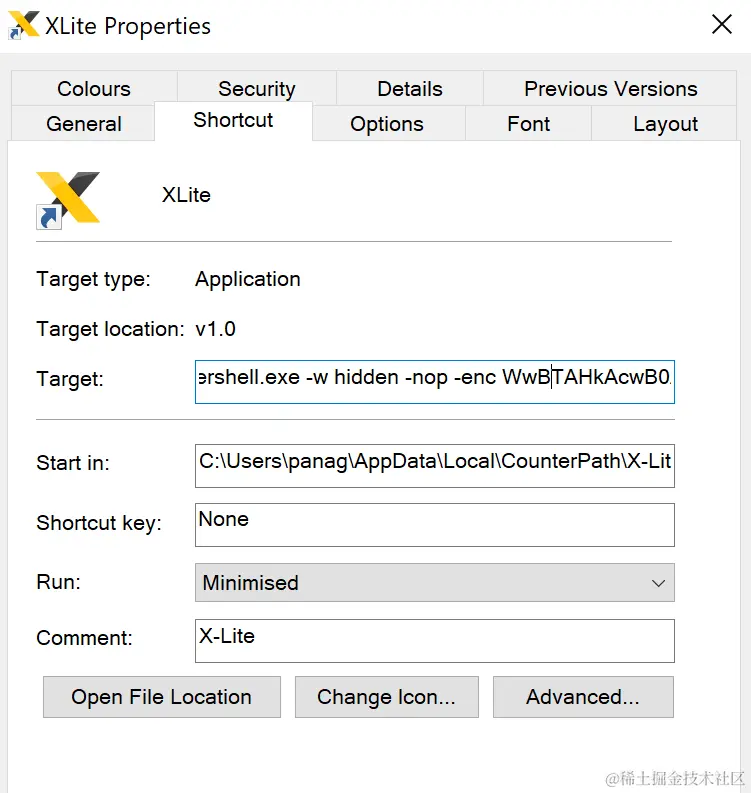Viewport: 751px width, 793px height.
Task: Click the Application target type value
Action: point(248,279)
